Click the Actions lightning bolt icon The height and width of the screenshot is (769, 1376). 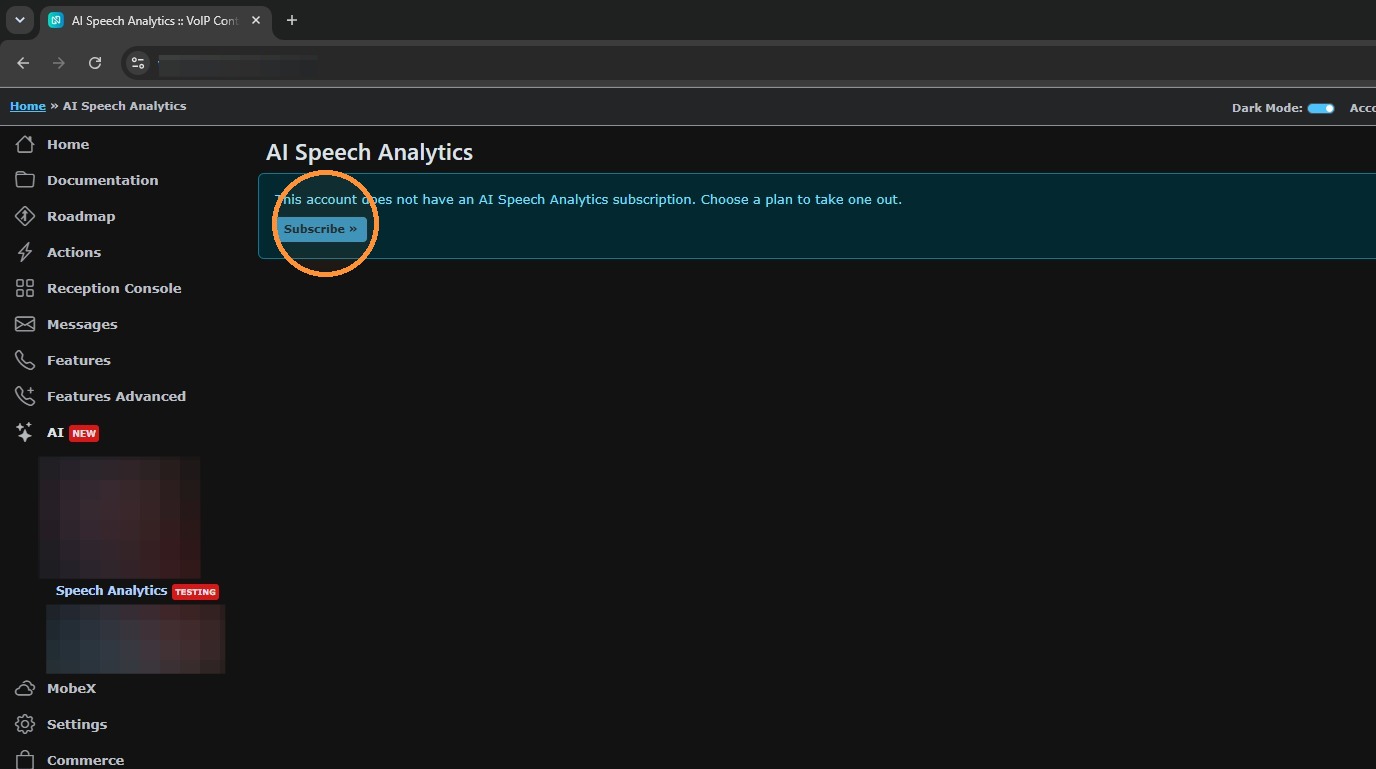tap(25, 252)
